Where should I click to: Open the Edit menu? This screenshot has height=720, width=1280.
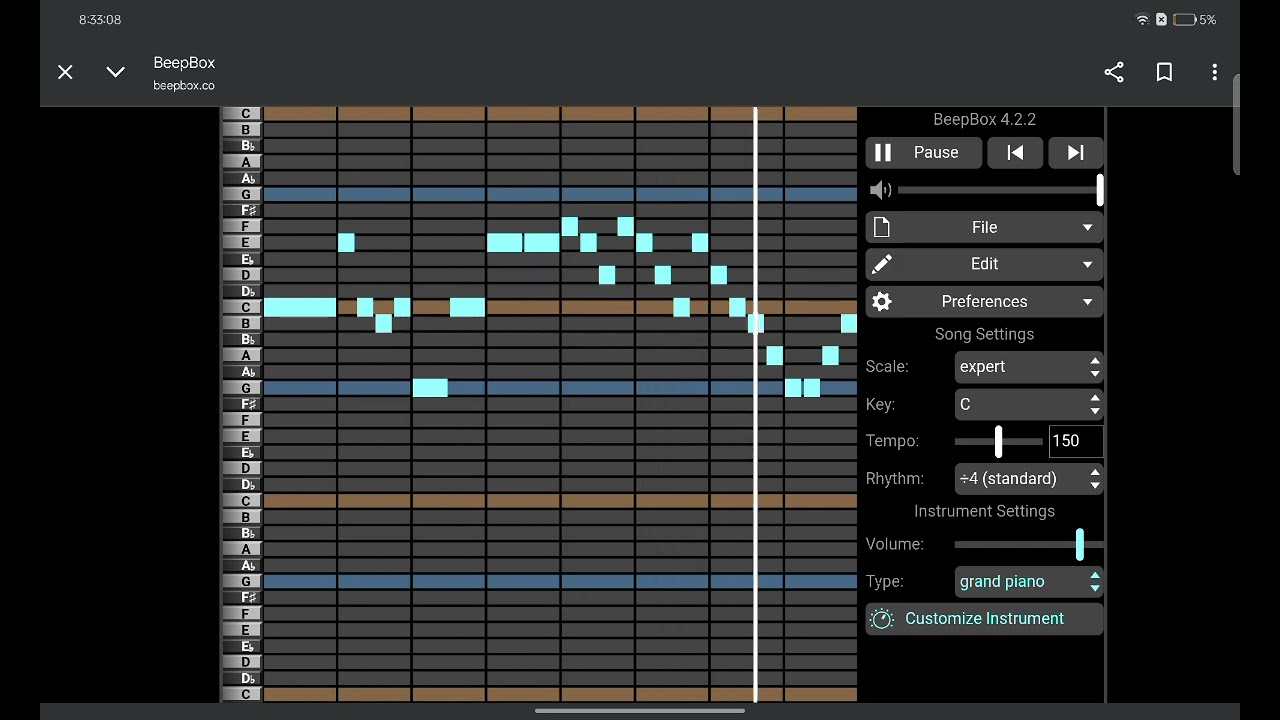pos(984,264)
